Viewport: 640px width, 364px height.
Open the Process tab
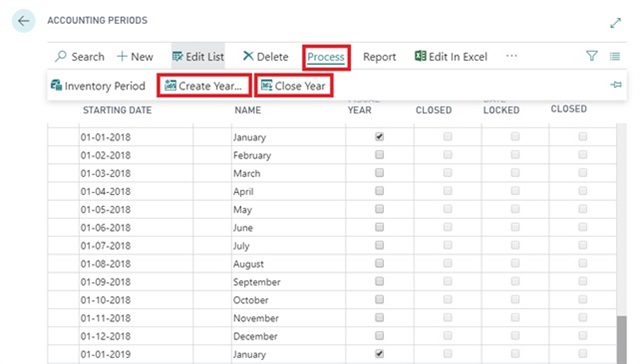326,57
